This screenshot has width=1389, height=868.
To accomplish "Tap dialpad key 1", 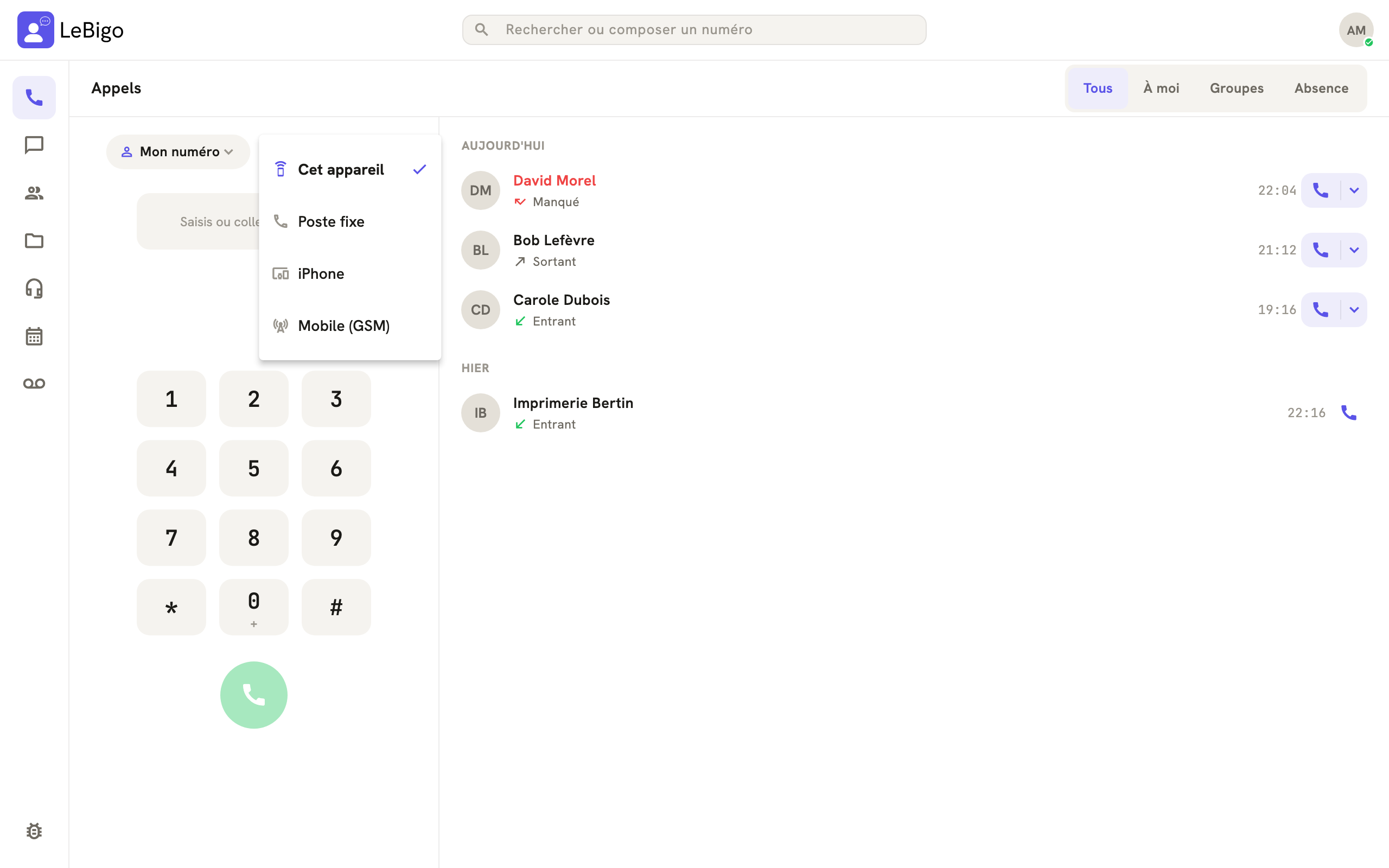I will 171,398.
